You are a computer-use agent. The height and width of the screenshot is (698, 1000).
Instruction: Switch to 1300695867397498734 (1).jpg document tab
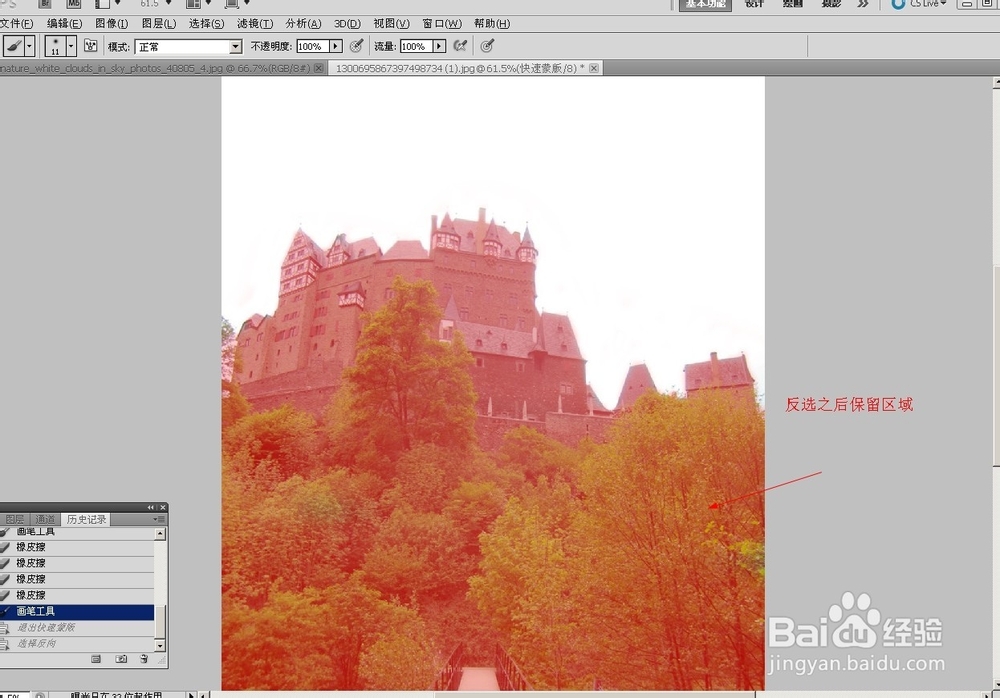coord(460,68)
